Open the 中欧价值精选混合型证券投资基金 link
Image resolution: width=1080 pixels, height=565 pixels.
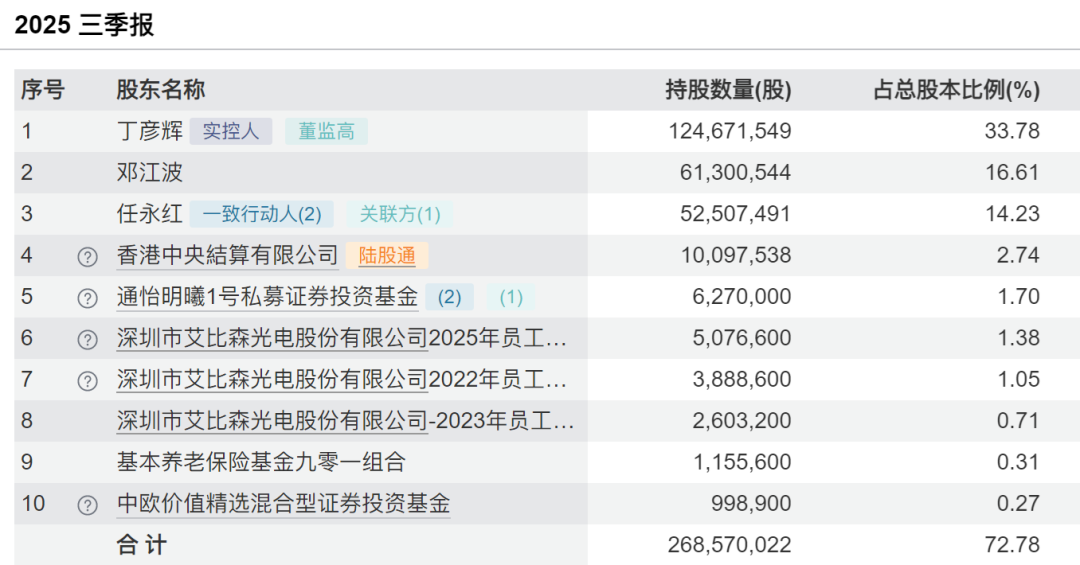tap(283, 504)
